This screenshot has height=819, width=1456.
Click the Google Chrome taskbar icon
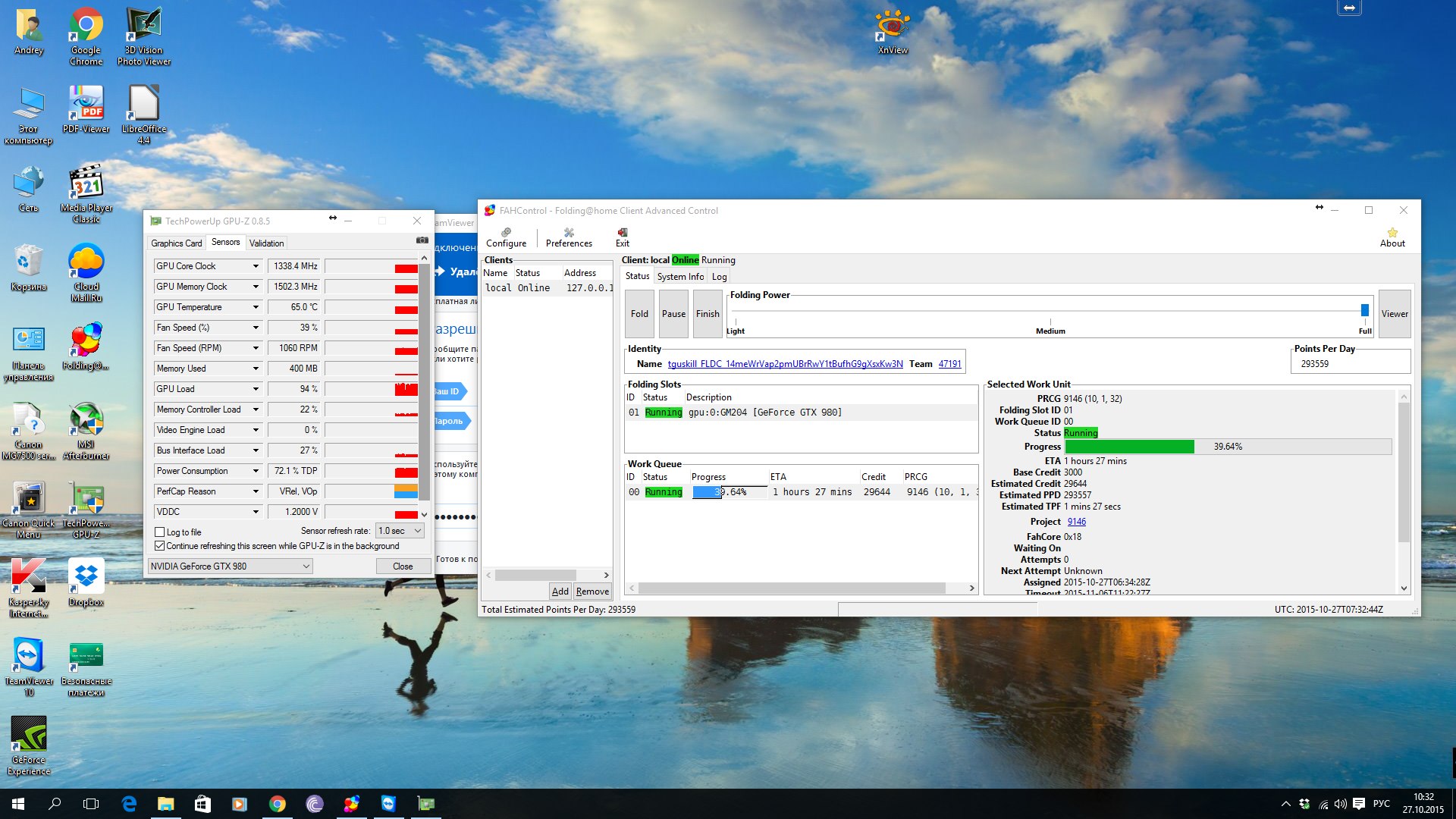(x=278, y=804)
